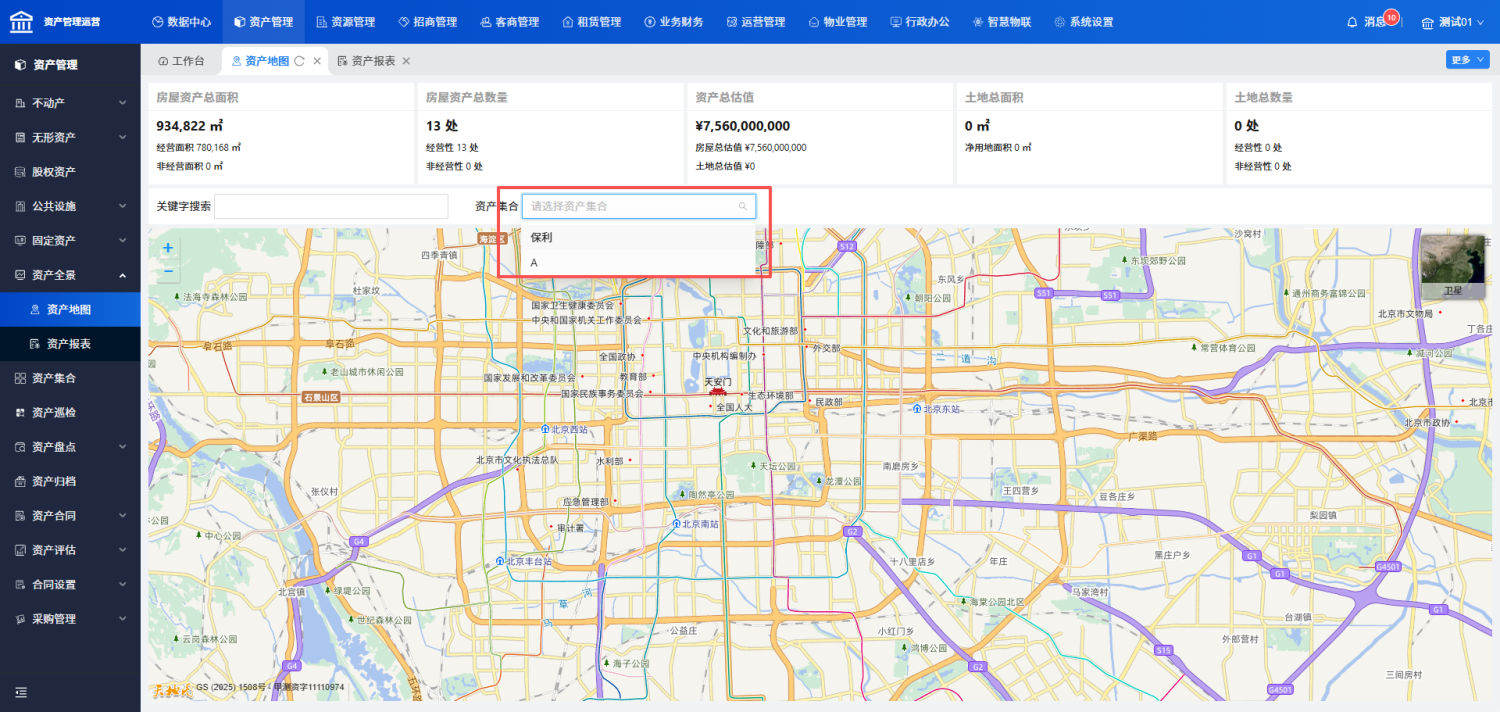This screenshot has width=1500, height=712.
Task: Click the 无形资产 sidebar icon
Action: point(21,137)
